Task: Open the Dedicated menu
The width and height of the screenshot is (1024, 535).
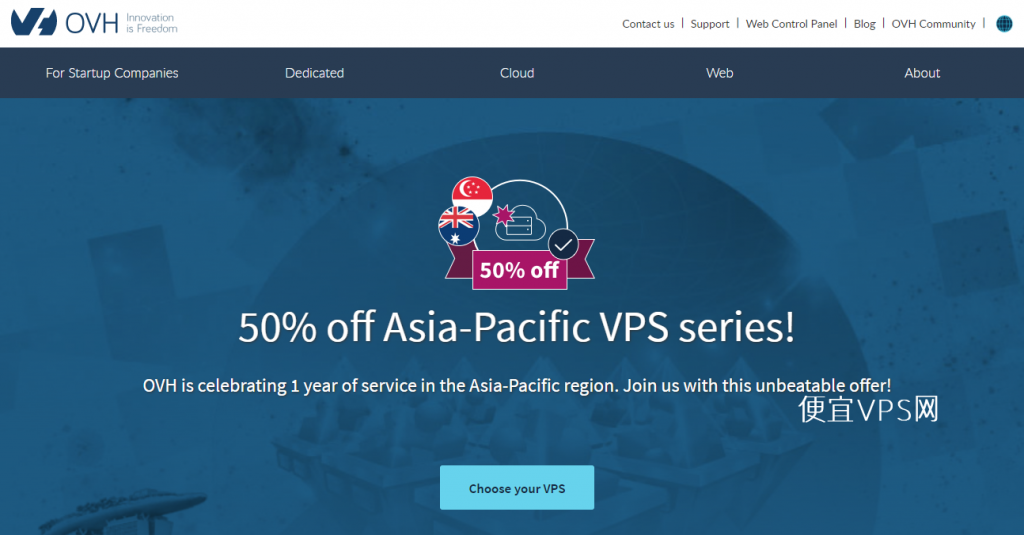Action: click(314, 73)
